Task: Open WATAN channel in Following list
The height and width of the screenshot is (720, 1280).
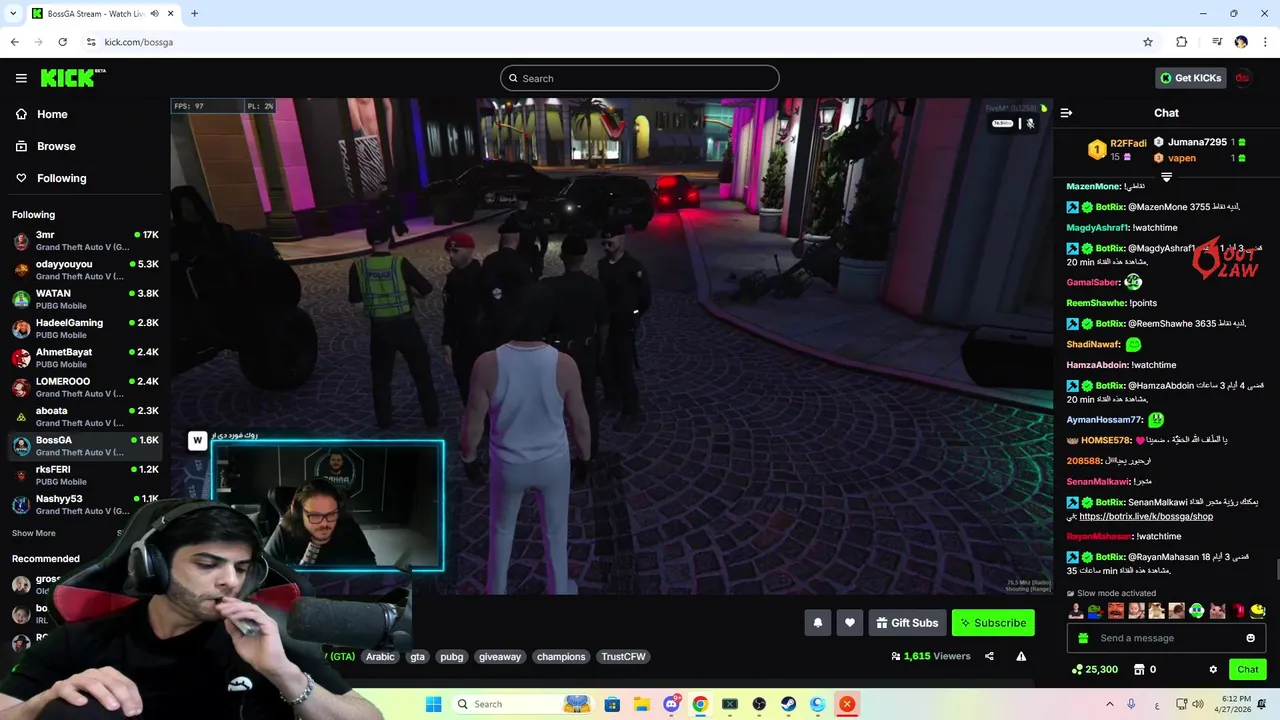Action: tap(85, 299)
